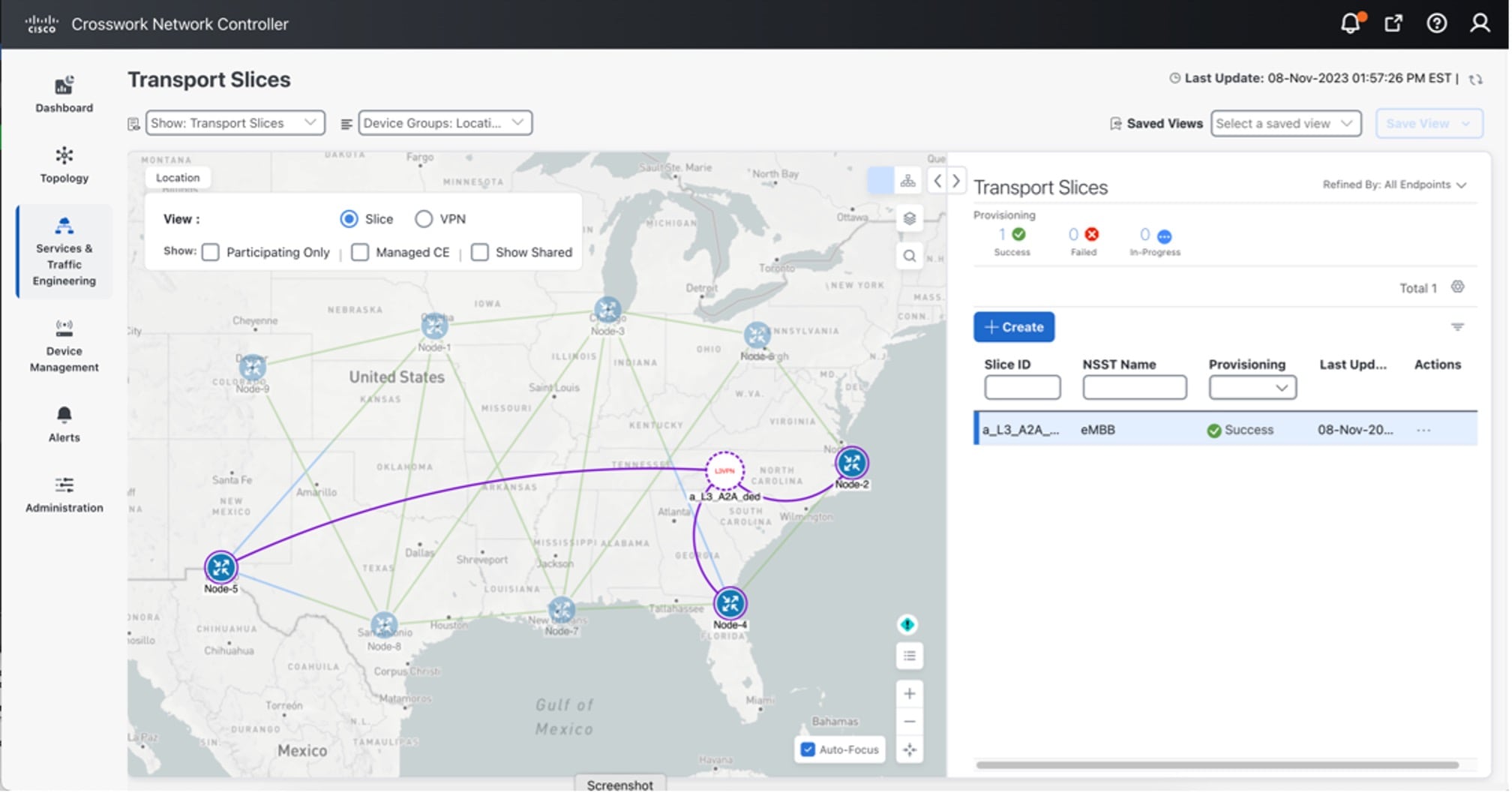Refresh data using the icon beside Last Update
1512x793 pixels.
pos(1476,78)
